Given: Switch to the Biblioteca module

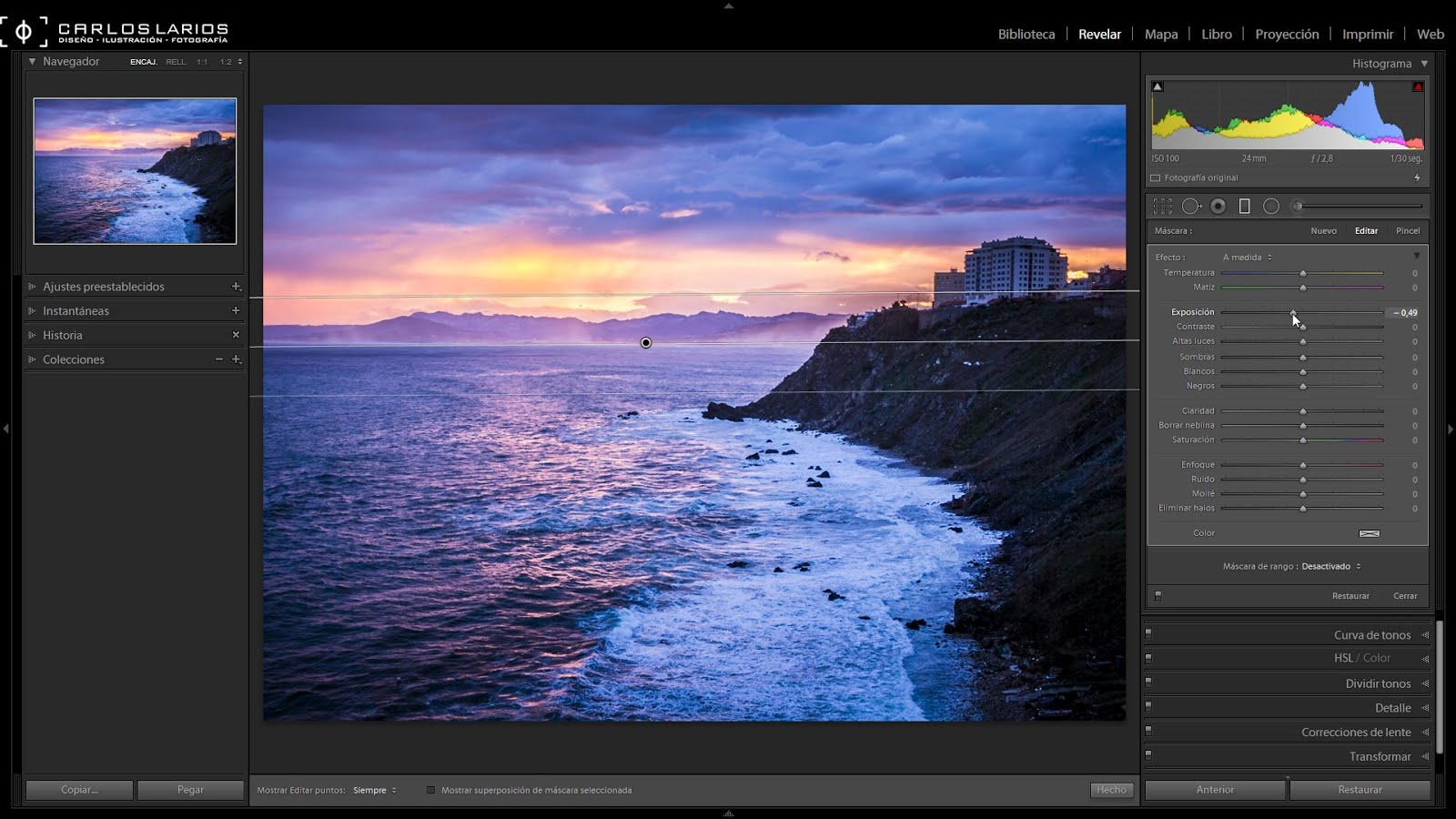Looking at the screenshot, I should (x=1026, y=34).
